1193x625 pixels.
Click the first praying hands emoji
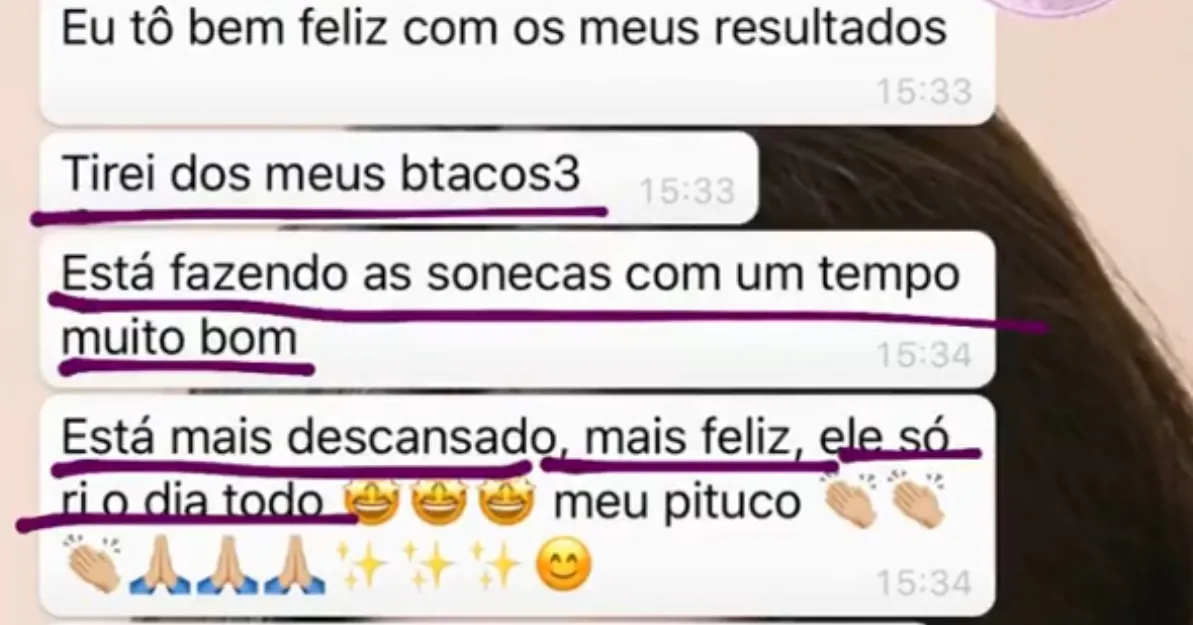(x=158, y=566)
